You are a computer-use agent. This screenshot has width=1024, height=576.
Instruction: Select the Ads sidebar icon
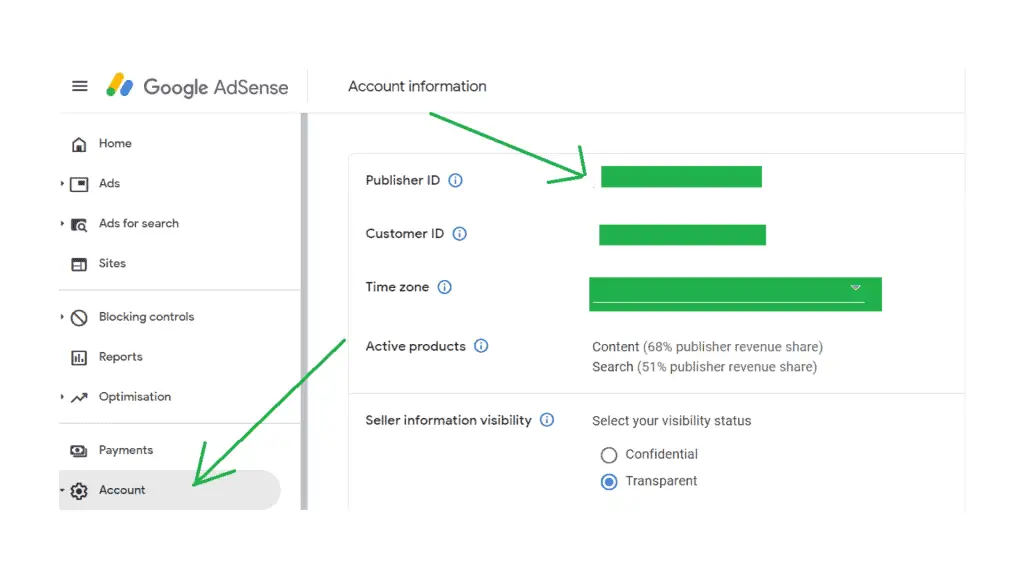tap(77, 183)
